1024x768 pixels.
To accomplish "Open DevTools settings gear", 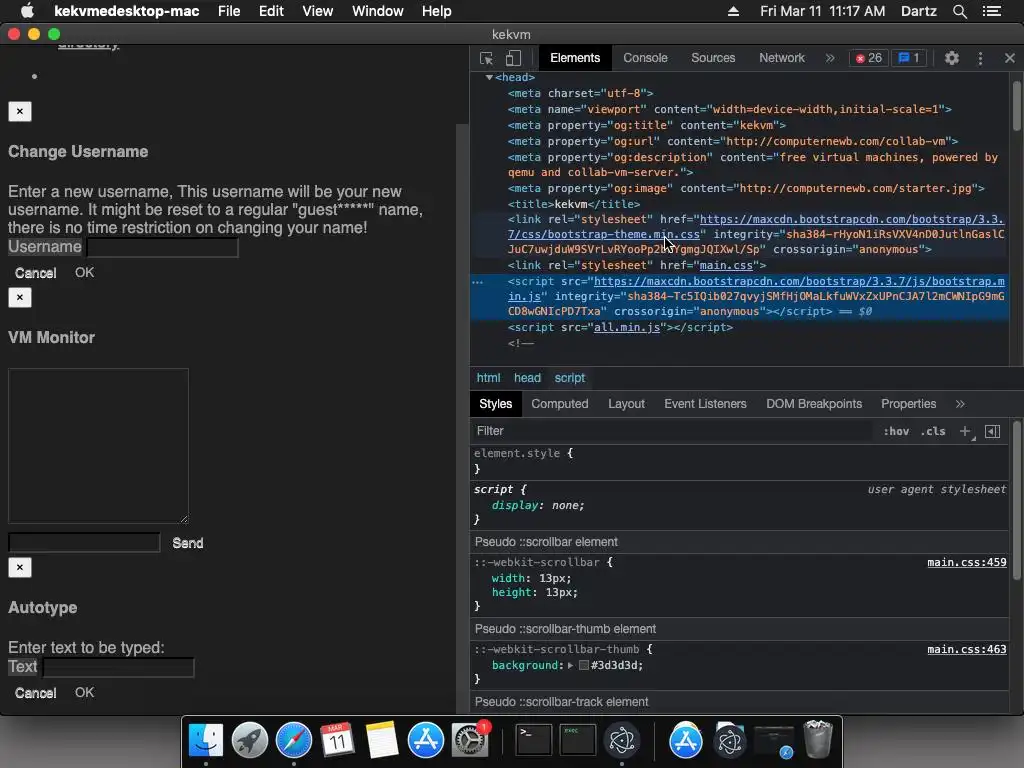I will tap(952, 58).
